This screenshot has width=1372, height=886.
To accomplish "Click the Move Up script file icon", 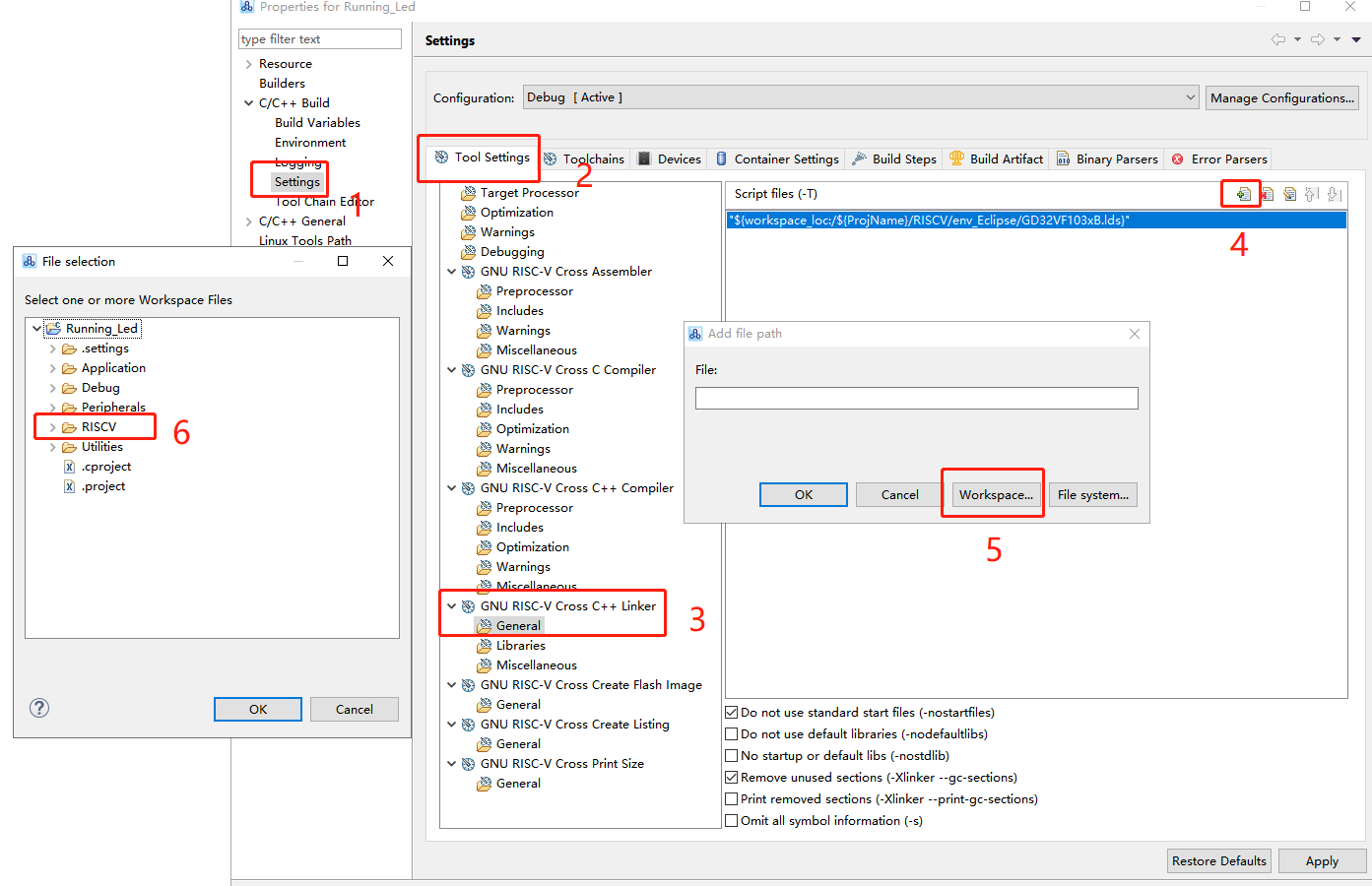I will (x=1312, y=194).
